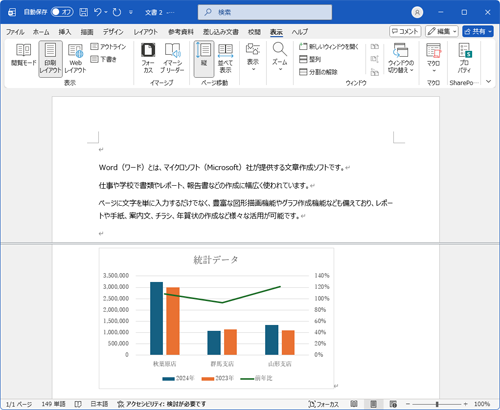Click the 統計データ chart title
The height and width of the screenshot is (410, 500).
tap(216, 260)
